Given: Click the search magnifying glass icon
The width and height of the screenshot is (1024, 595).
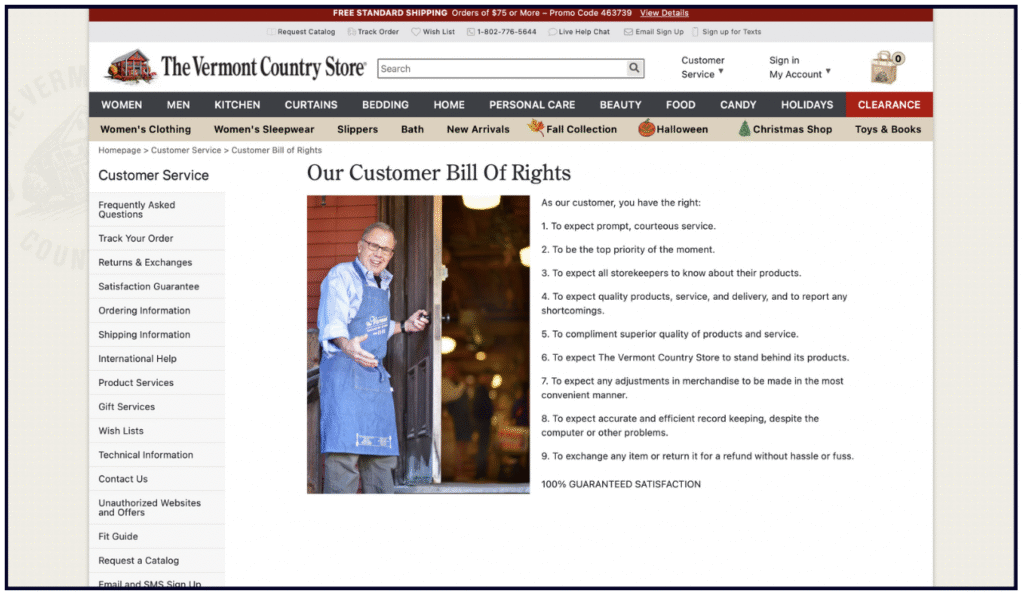Looking at the screenshot, I should pyautogui.click(x=634, y=69).
